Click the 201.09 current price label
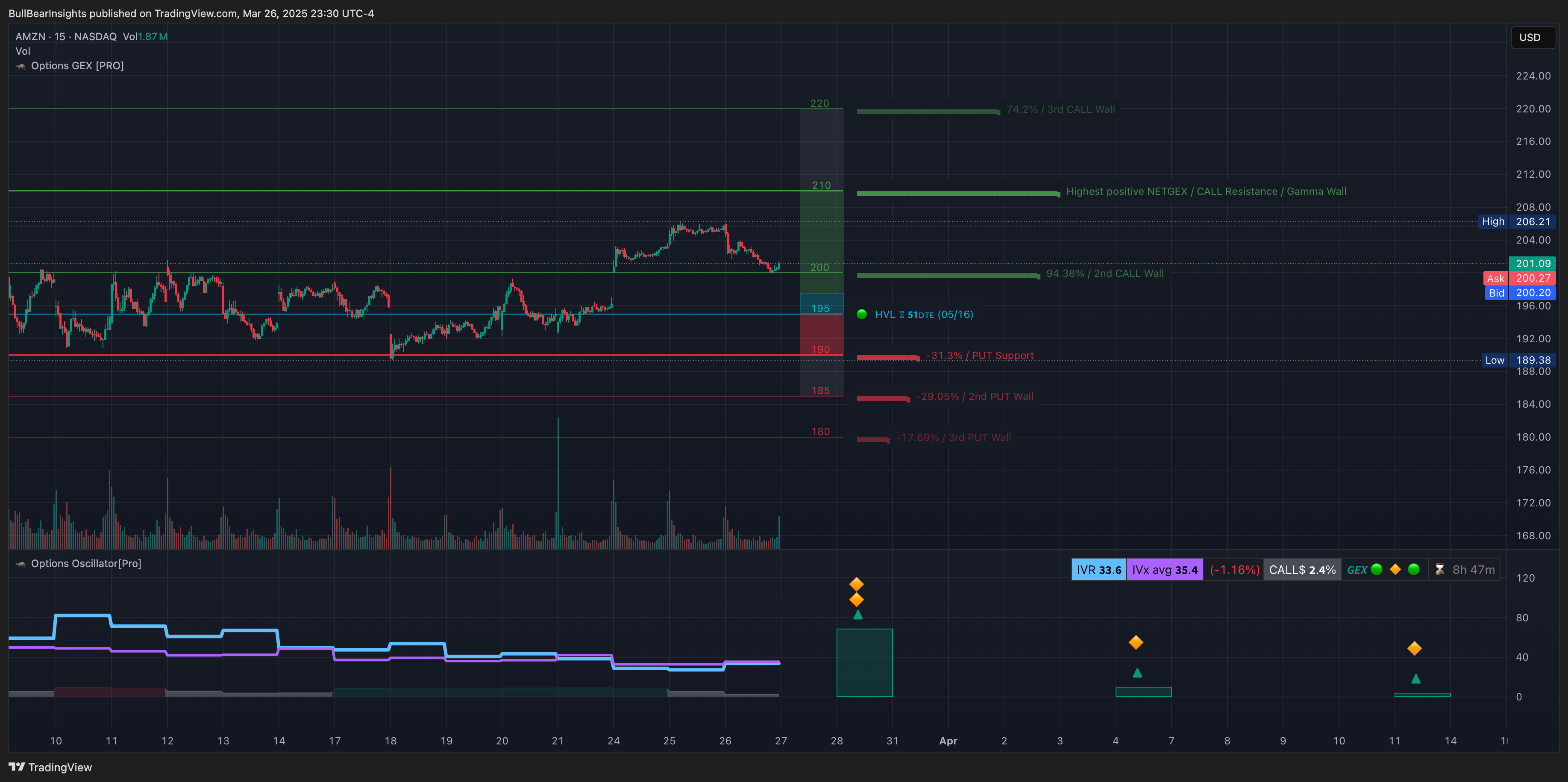Viewport: 1568px width, 782px height. pos(1532,264)
